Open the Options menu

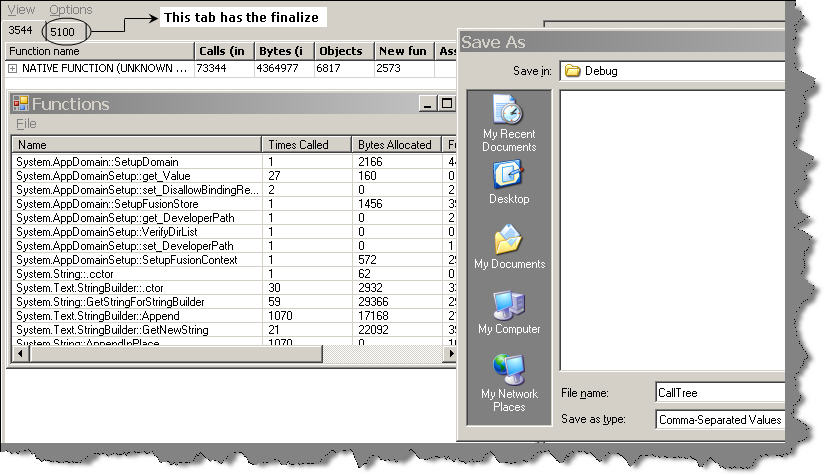(x=71, y=9)
